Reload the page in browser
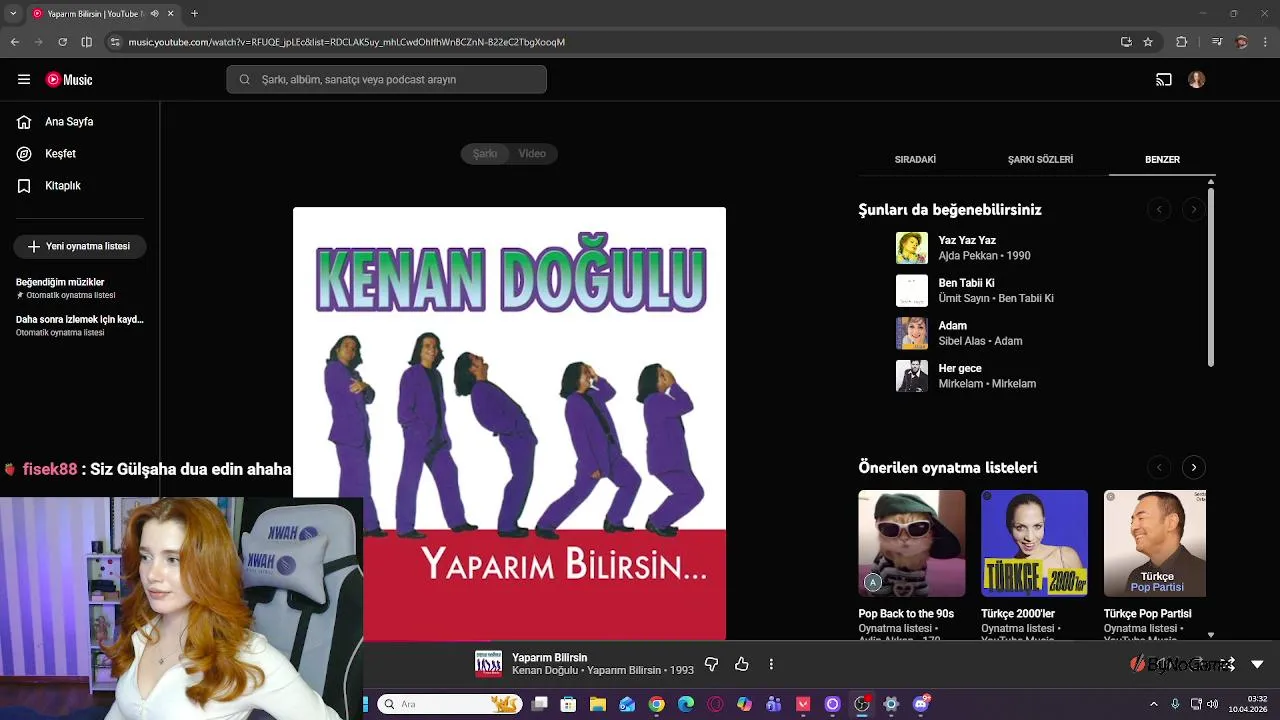This screenshot has height=720, width=1280. pos(62,42)
